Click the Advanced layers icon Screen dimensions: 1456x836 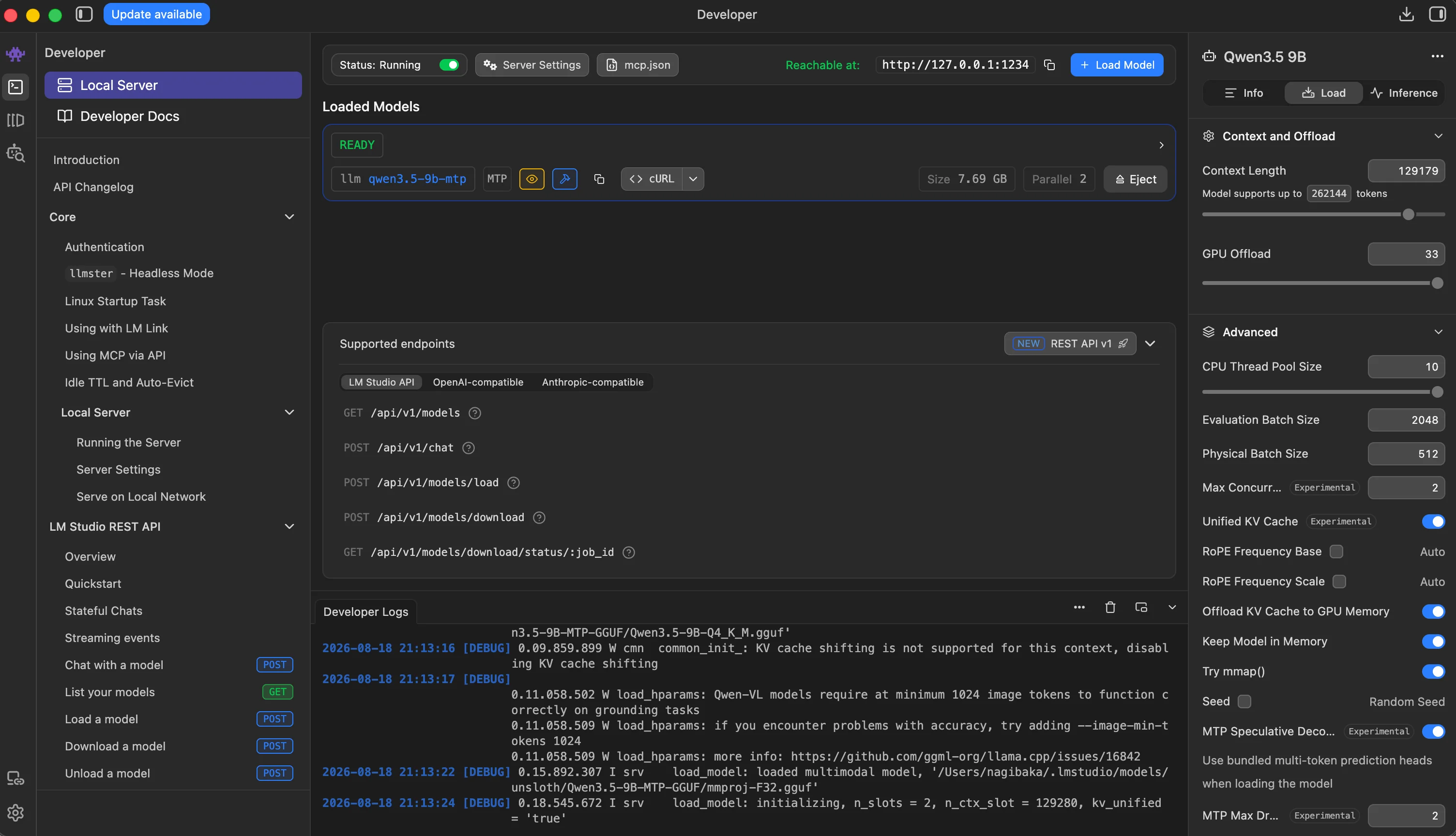tap(1209, 332)
